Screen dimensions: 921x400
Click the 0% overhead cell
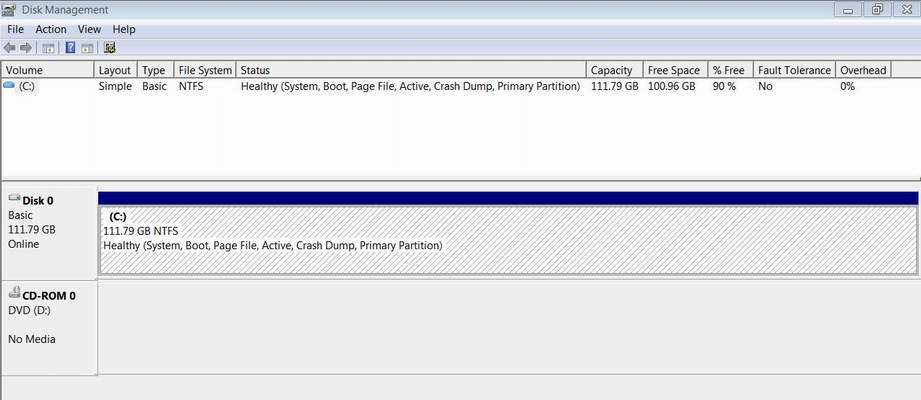pos(848,86)
